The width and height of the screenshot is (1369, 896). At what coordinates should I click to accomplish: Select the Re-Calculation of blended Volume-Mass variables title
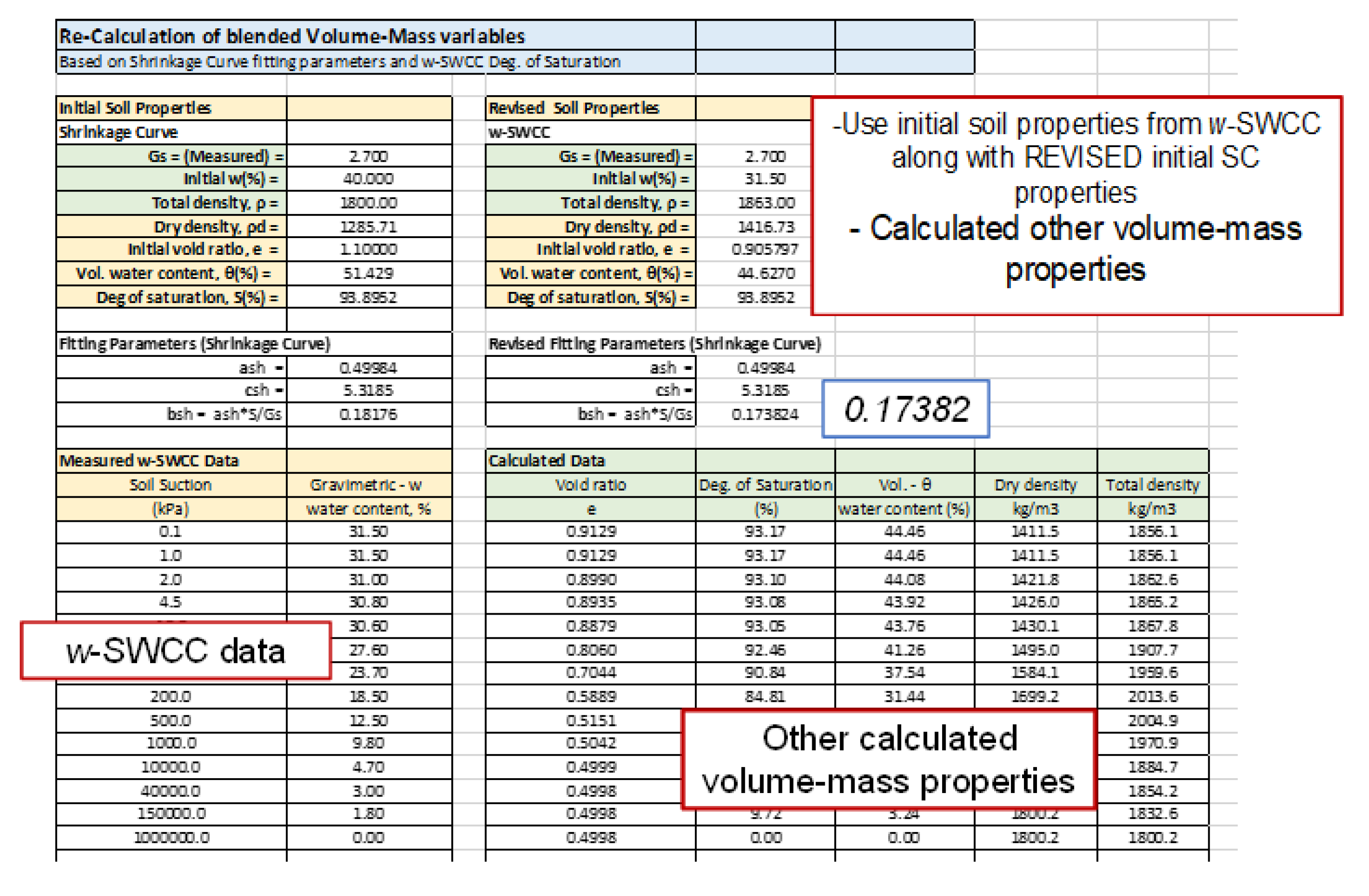[x=292, y=36]
